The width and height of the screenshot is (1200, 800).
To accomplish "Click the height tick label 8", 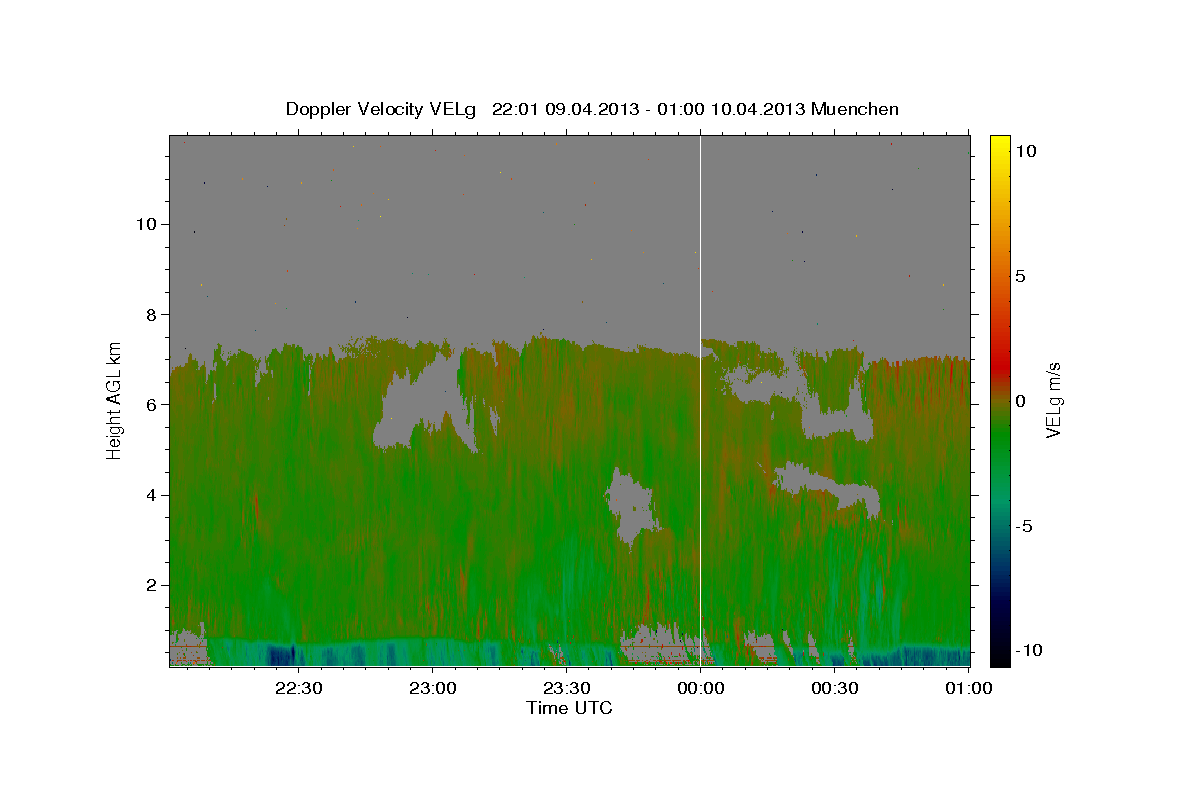I will point(150,314).
